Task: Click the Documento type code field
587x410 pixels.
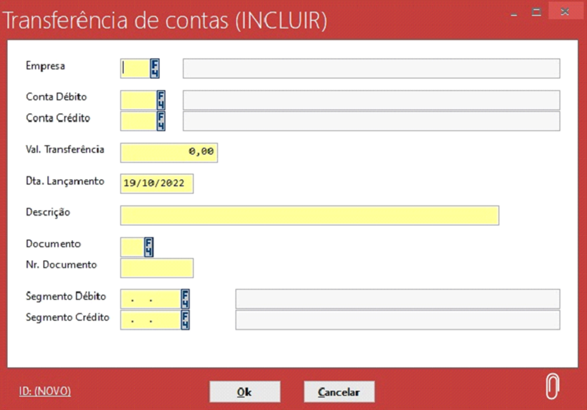Action: click(x=132, y=247)
